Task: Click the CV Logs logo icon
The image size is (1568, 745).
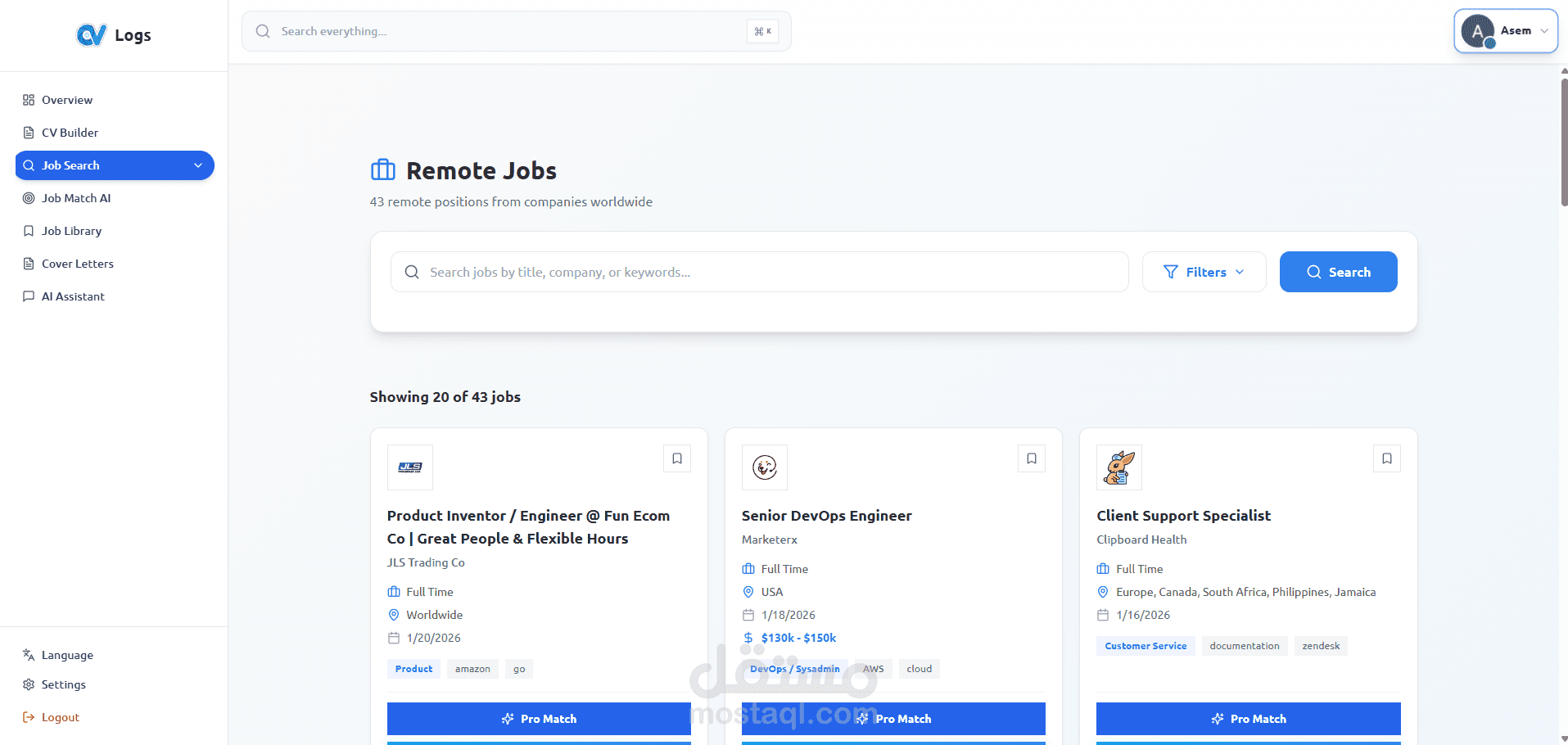Action: [x=91, y=35]
